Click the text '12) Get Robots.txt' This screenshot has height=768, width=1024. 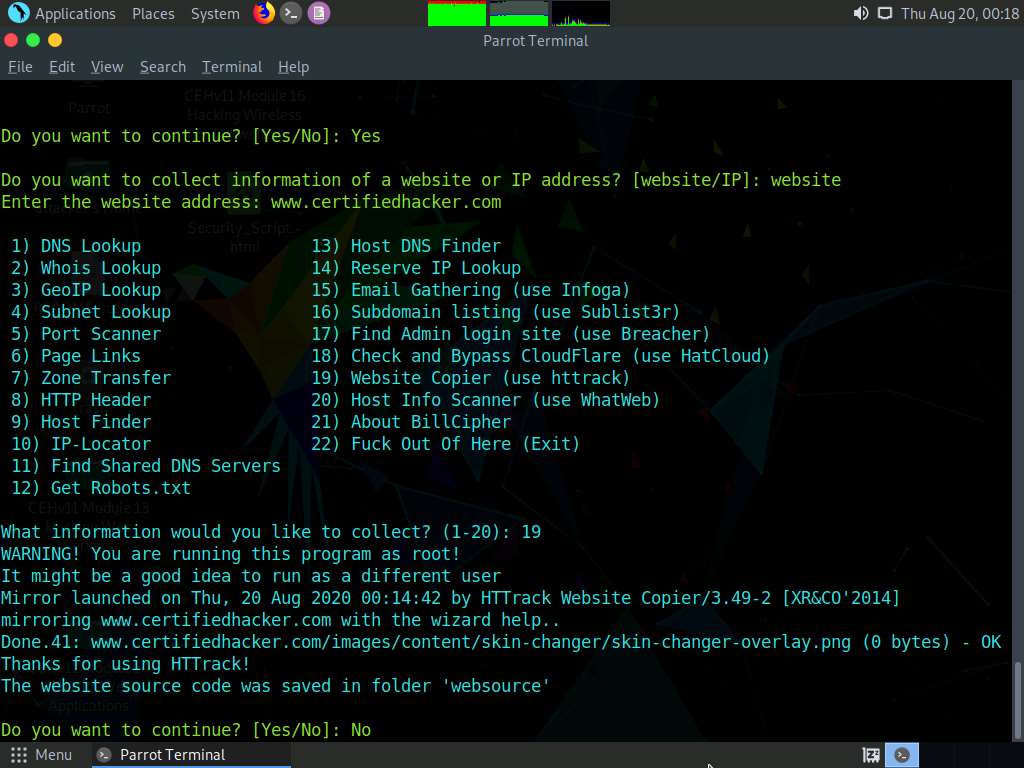click(101, 488)
